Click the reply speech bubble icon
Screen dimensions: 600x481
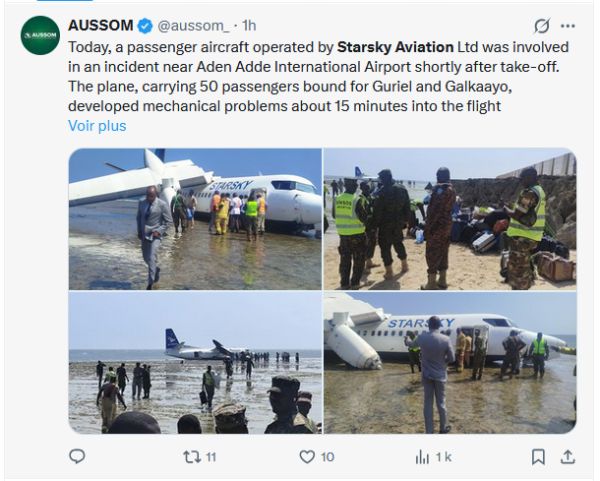pos(77,457)
